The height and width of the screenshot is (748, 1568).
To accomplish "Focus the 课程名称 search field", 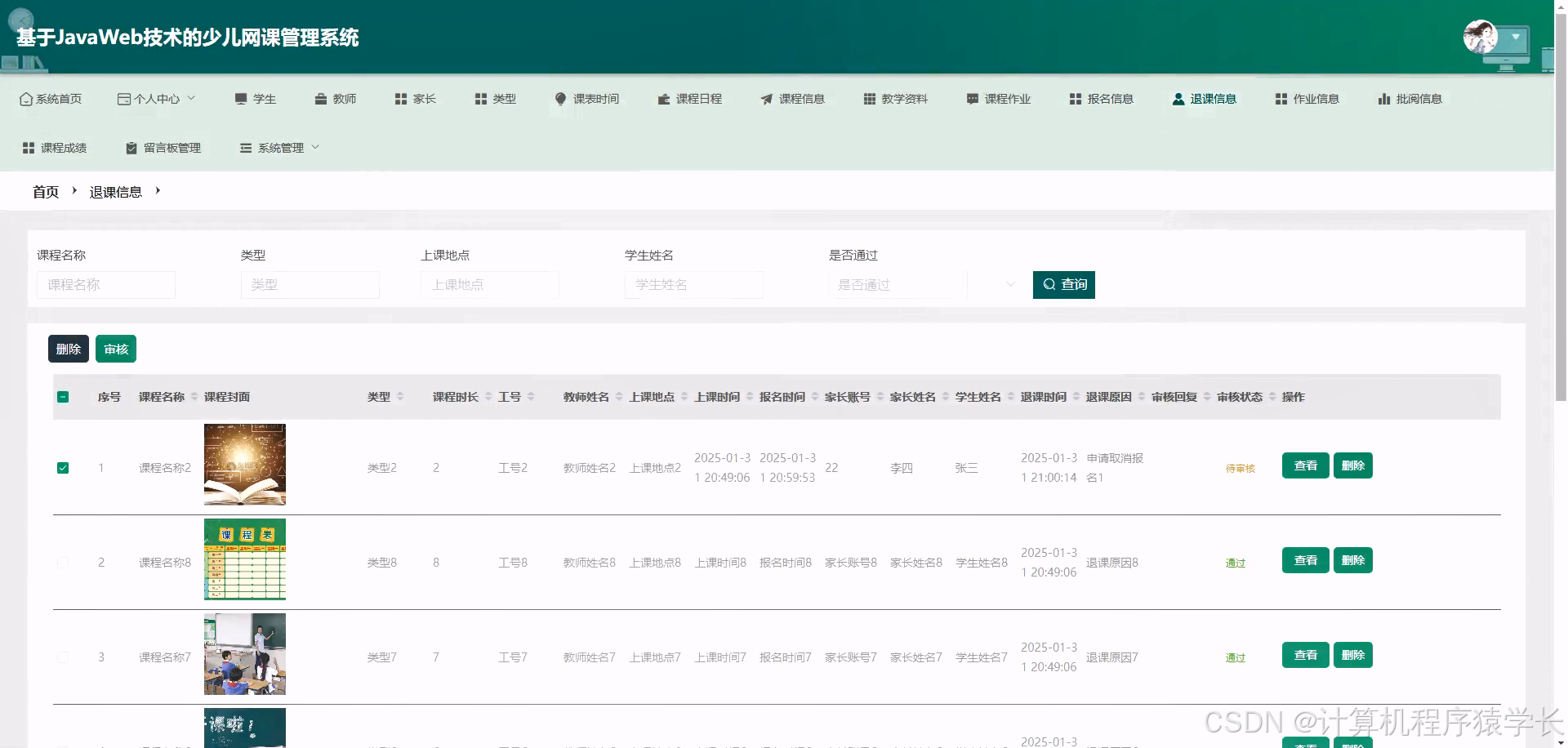I will click(x=106, y=284).
